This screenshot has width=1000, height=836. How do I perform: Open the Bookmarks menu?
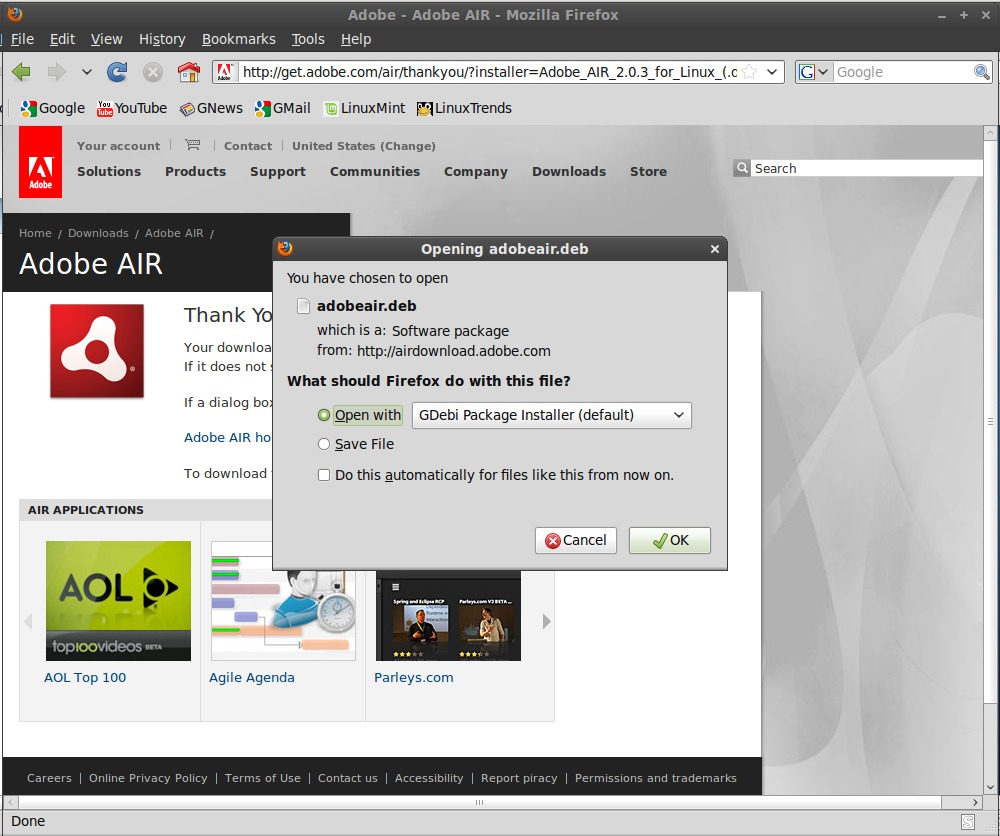pos(239,40)
